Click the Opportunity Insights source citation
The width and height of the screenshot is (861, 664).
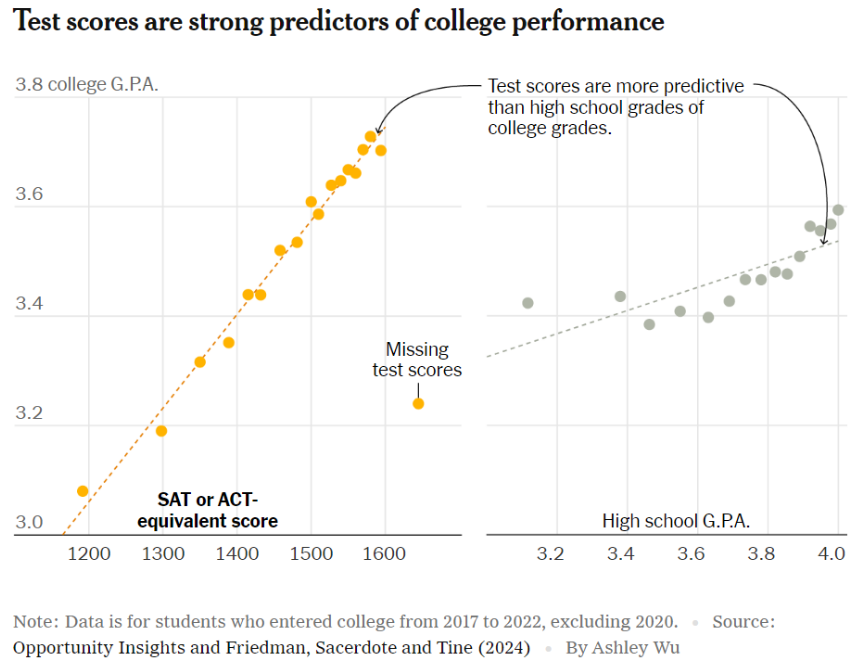point(271,648)
